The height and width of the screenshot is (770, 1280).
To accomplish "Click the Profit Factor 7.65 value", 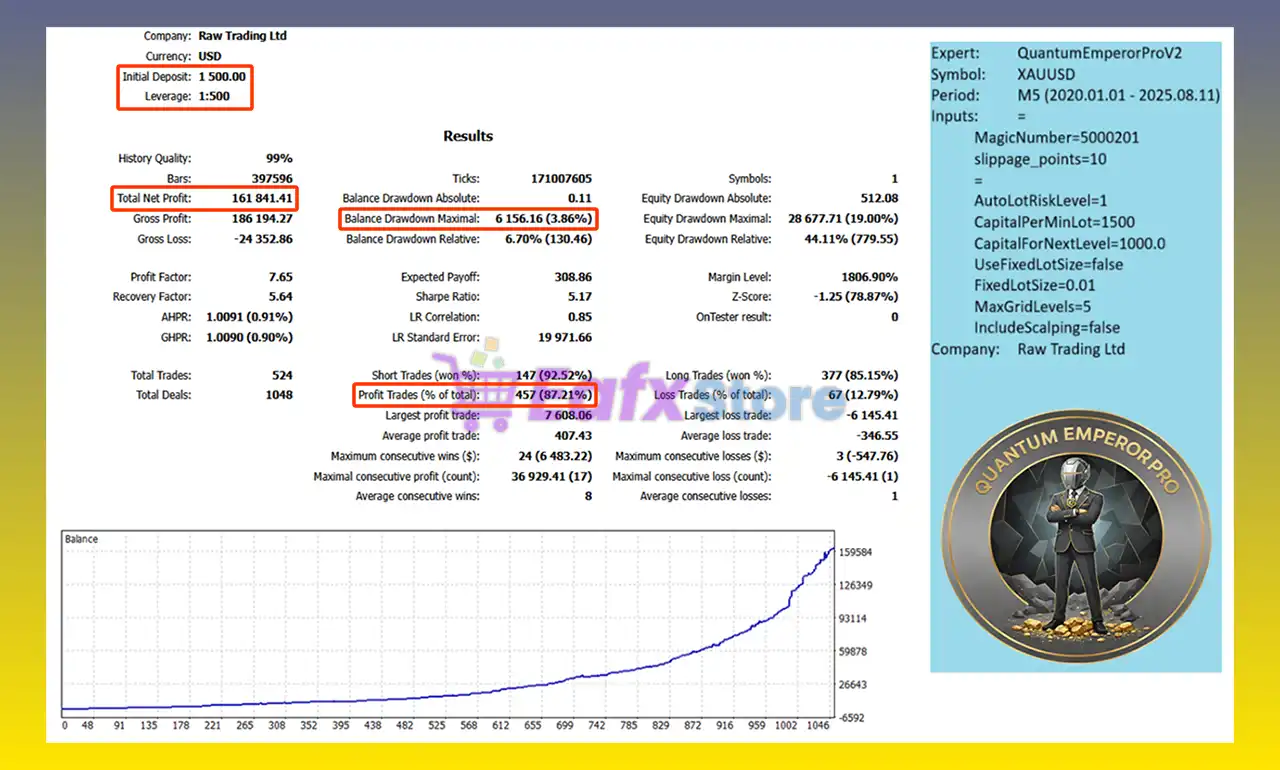I will click(x=279, y=277).
